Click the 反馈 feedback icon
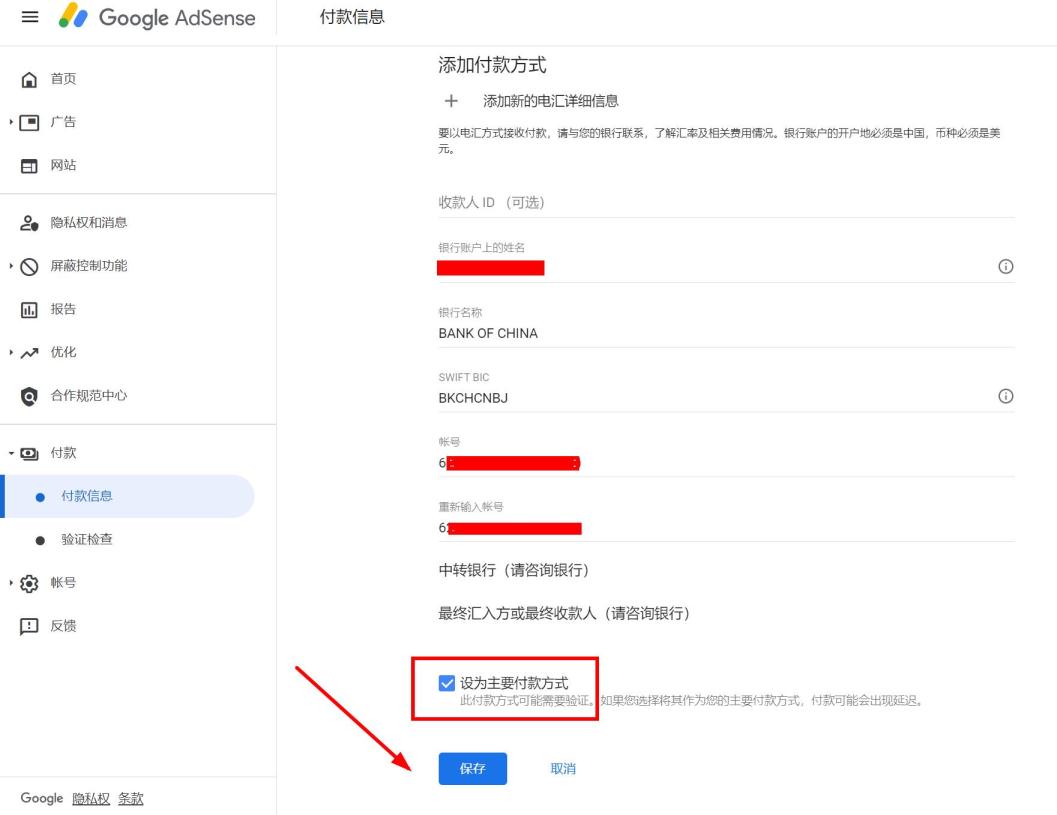 pyautogui.click(x=29, y=627)
